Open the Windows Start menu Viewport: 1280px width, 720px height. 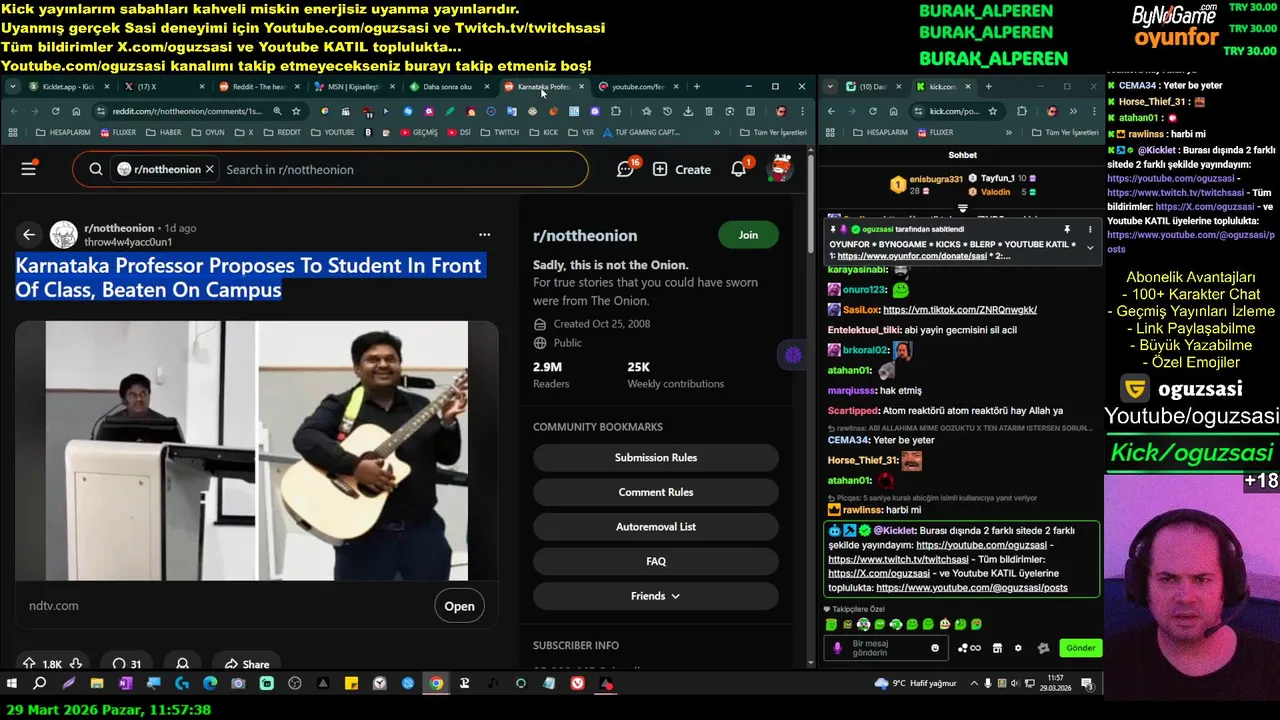pyautogui.click(x=12, y=684)
